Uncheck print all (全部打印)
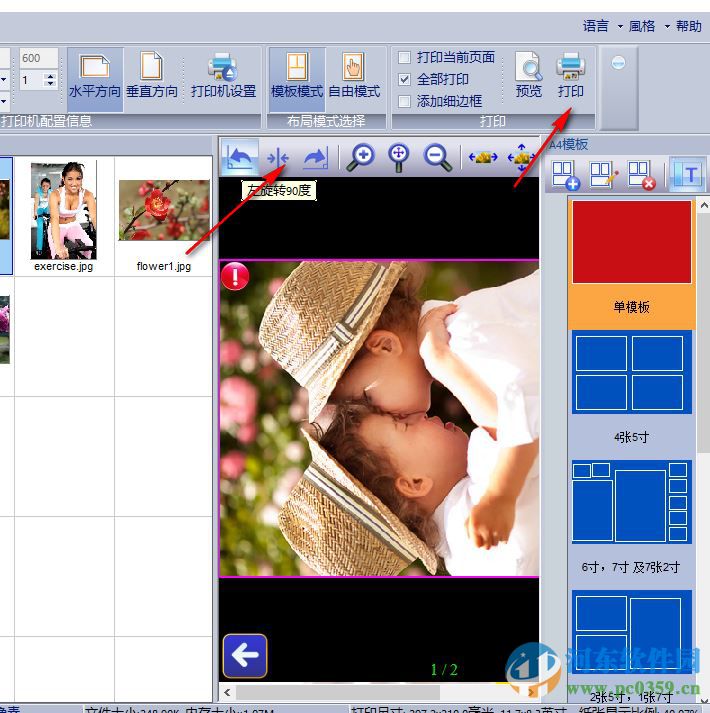This screenshot has height=713, width=710. [x=433, y=79]
